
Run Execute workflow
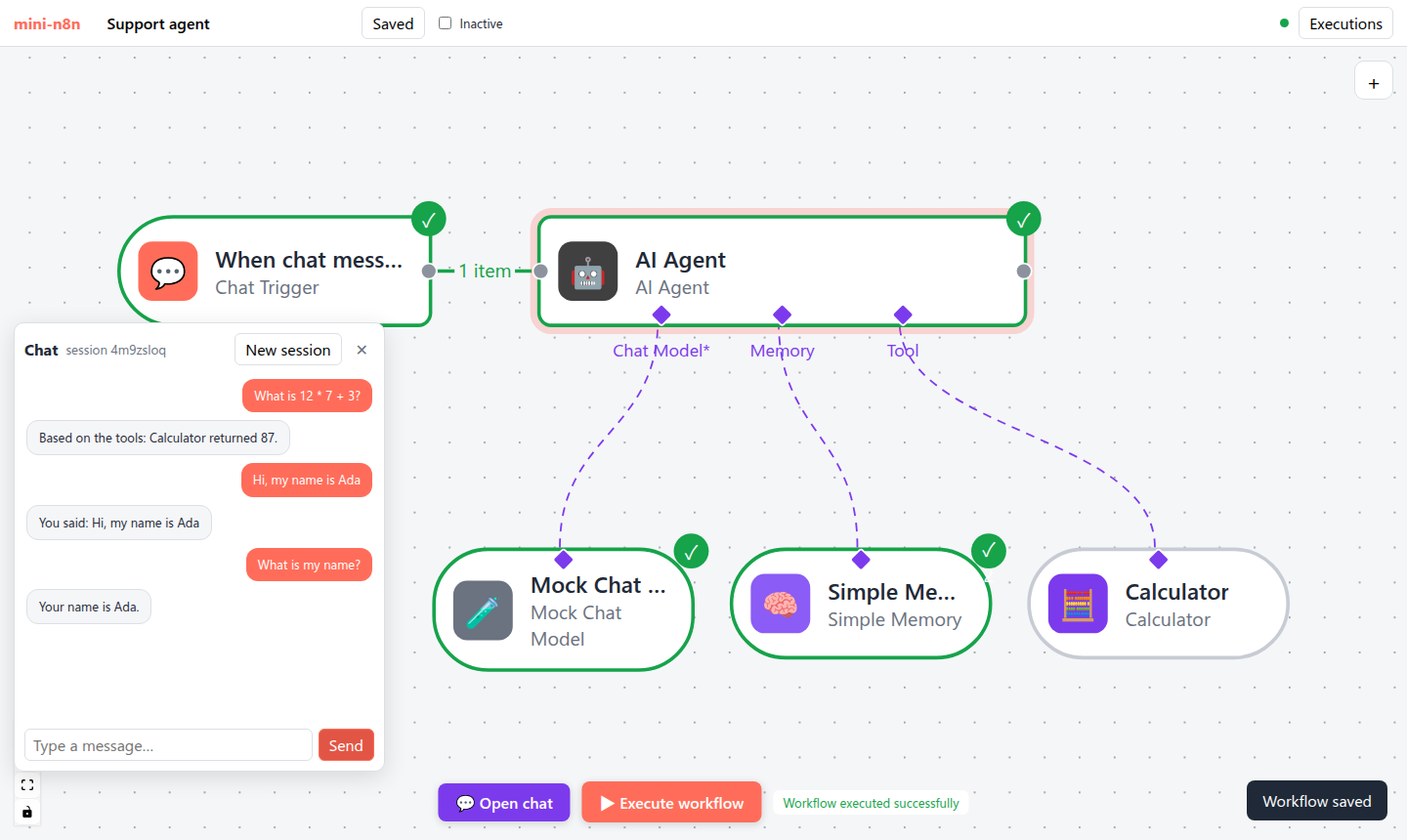[x=672, y=803]
